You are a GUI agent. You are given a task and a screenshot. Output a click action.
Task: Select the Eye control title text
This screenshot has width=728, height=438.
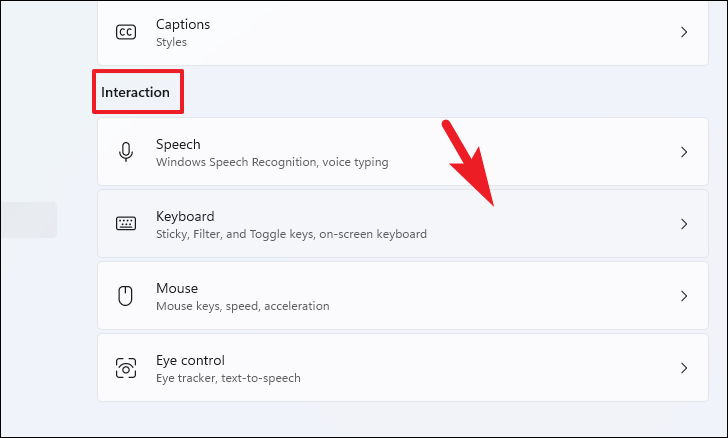click(190, 360)
